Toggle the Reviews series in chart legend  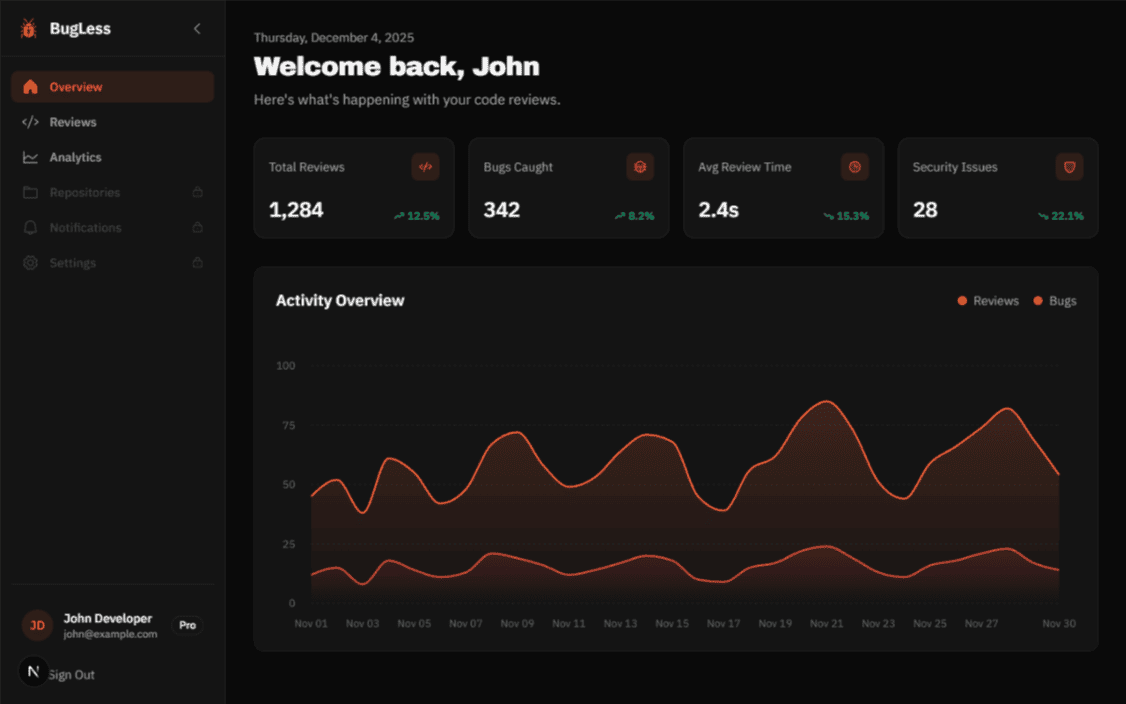(988, 301)
